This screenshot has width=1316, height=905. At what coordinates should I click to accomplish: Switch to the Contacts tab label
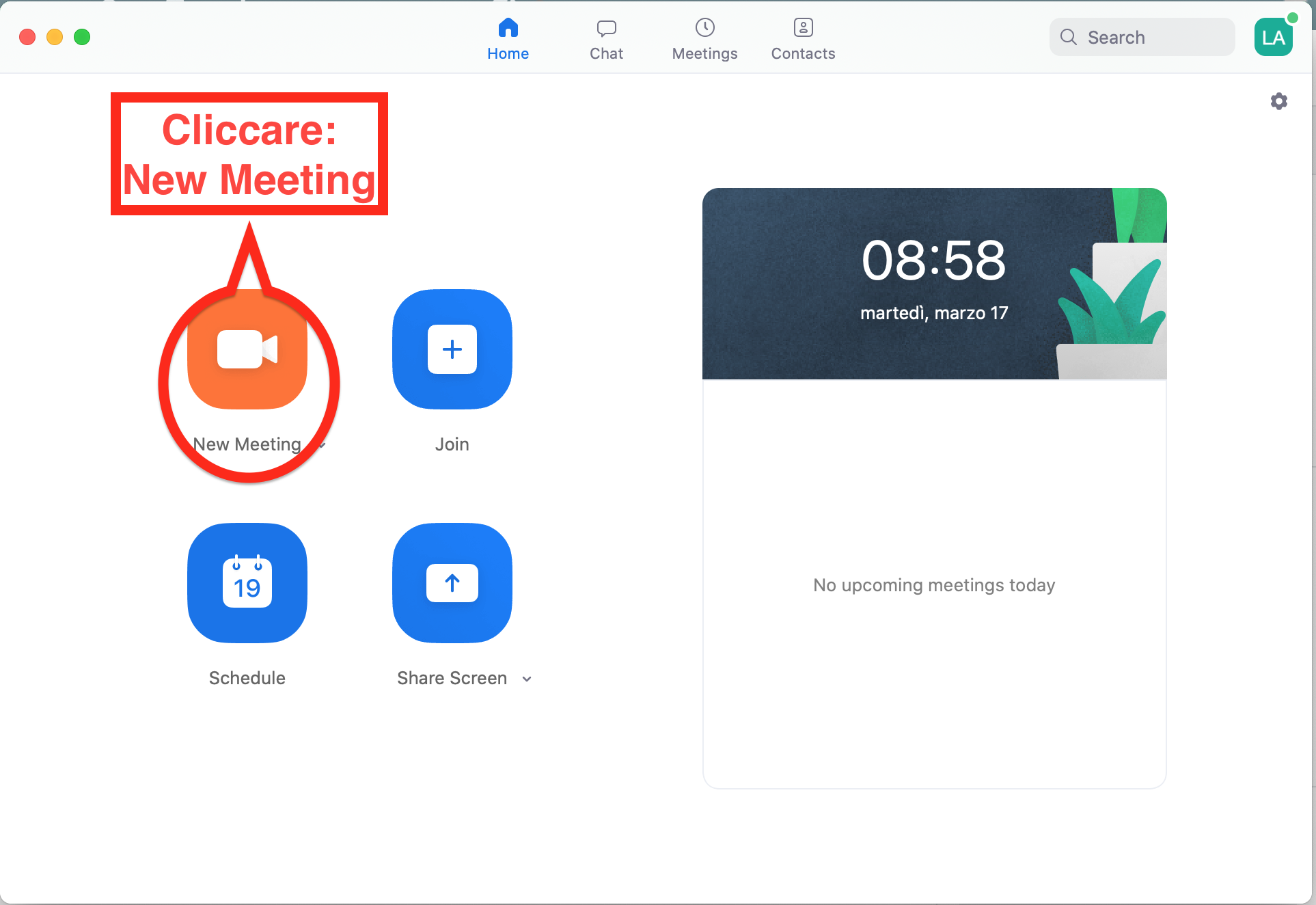click(803, 54)
